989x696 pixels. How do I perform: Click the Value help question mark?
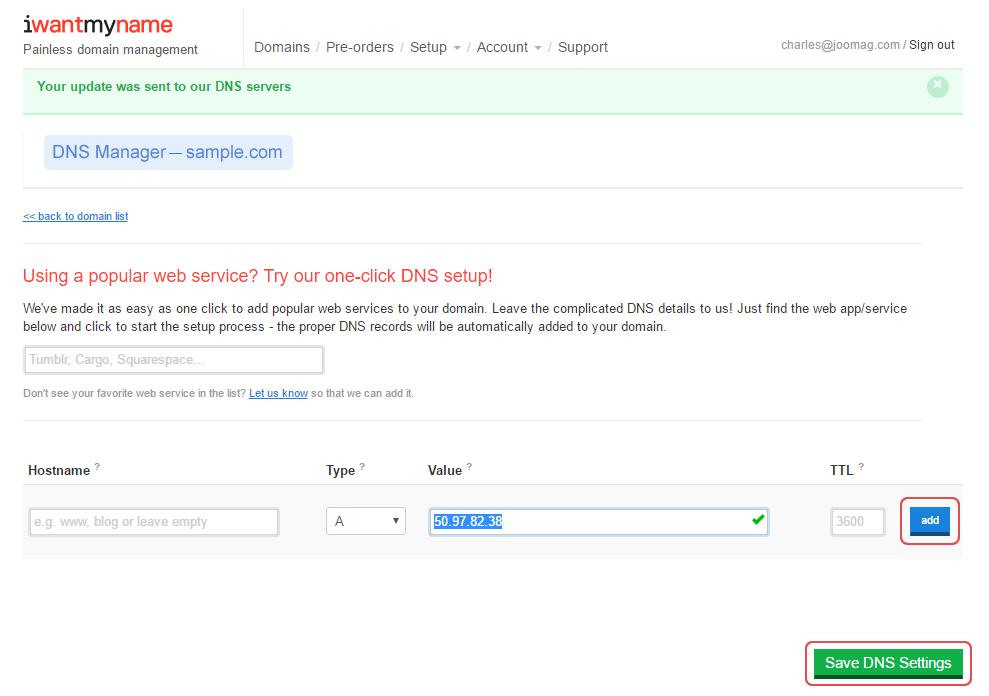[469, 467]
